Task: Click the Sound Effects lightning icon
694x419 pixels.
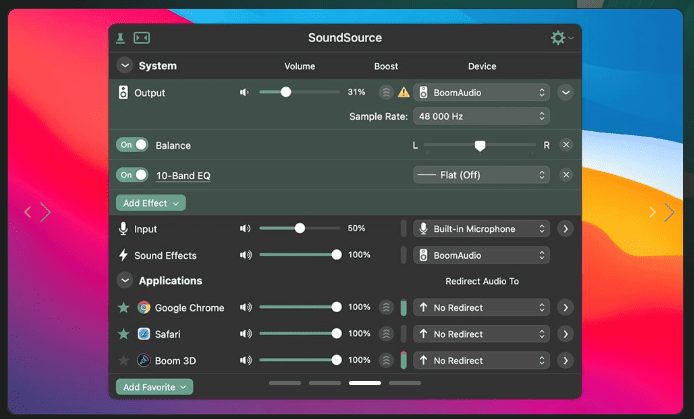Action: (x=123, y=255)
